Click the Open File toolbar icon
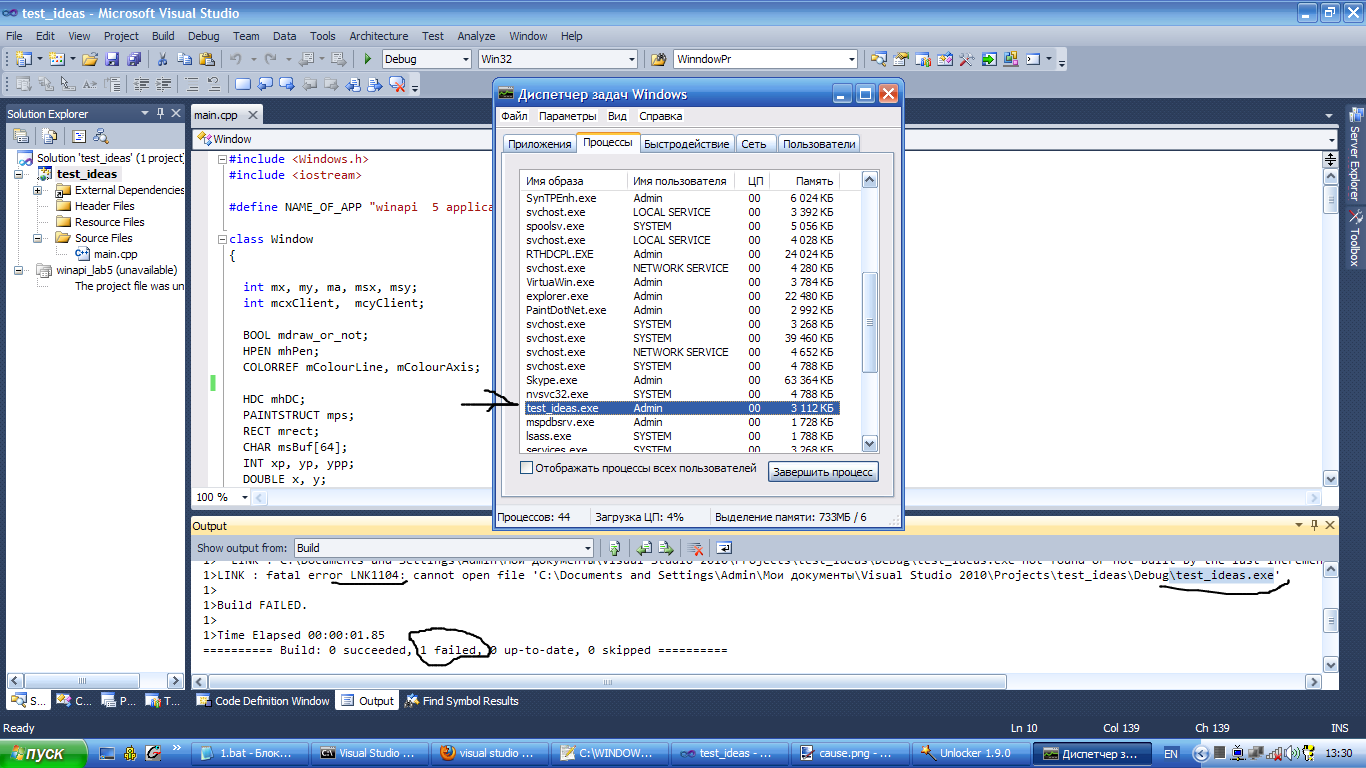 90,59
